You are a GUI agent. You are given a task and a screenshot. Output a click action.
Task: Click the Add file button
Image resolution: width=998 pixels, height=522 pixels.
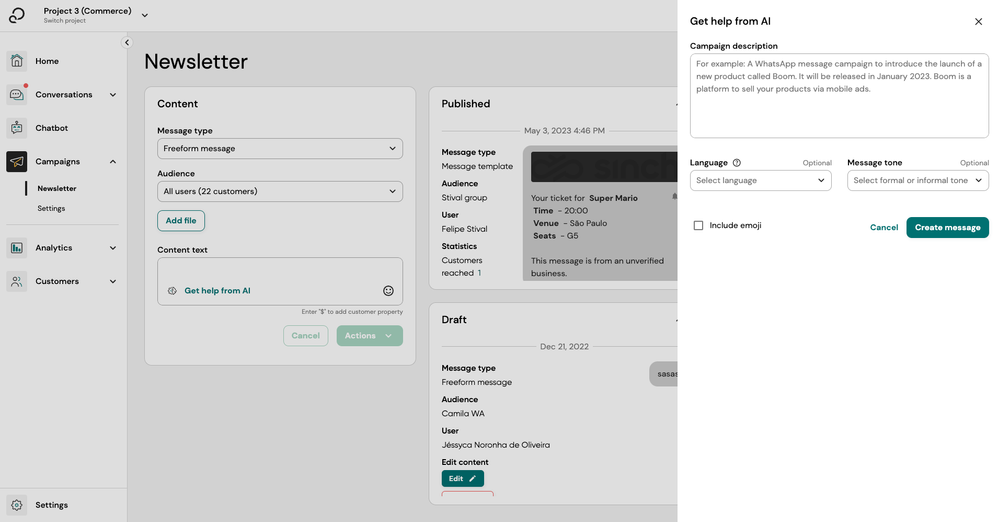point(181,220)
